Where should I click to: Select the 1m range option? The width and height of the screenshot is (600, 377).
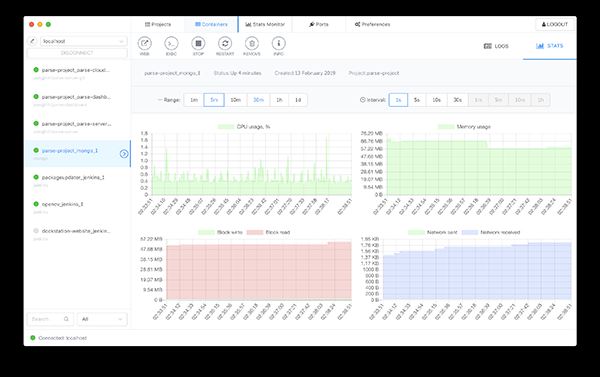[194, 100]
